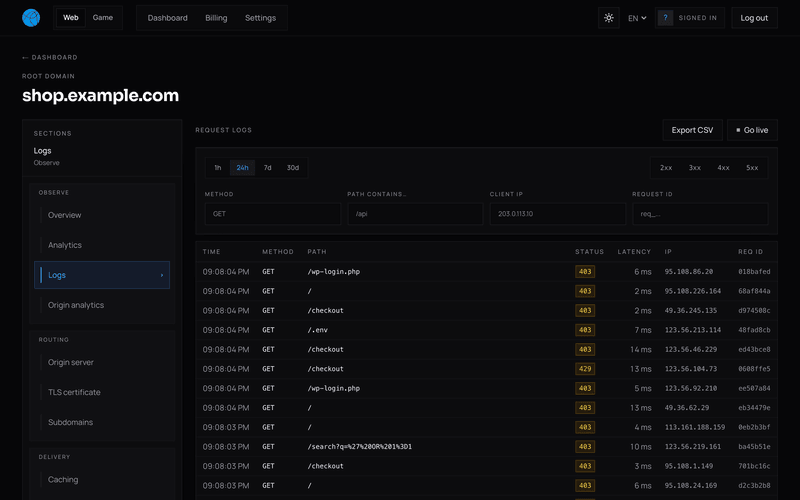Switch to the Game product tab

pos(103,18)
